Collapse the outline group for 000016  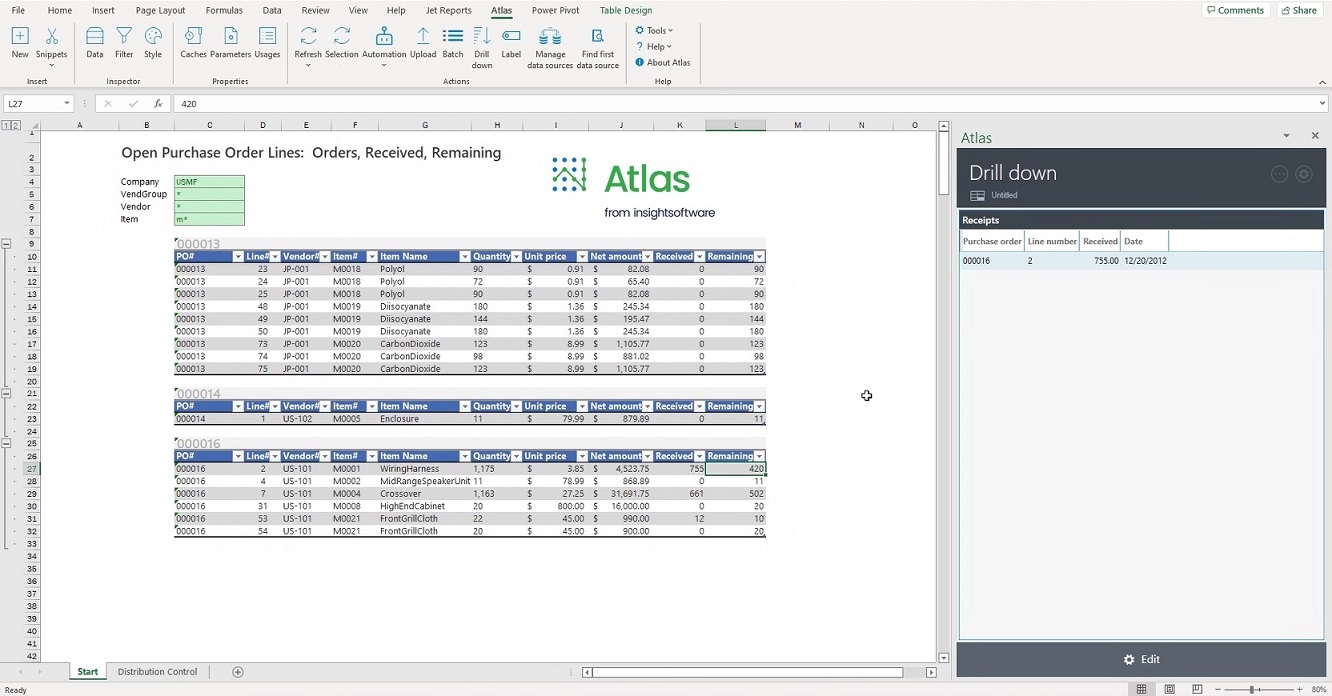pyautogui.click(x=6, y=444)
